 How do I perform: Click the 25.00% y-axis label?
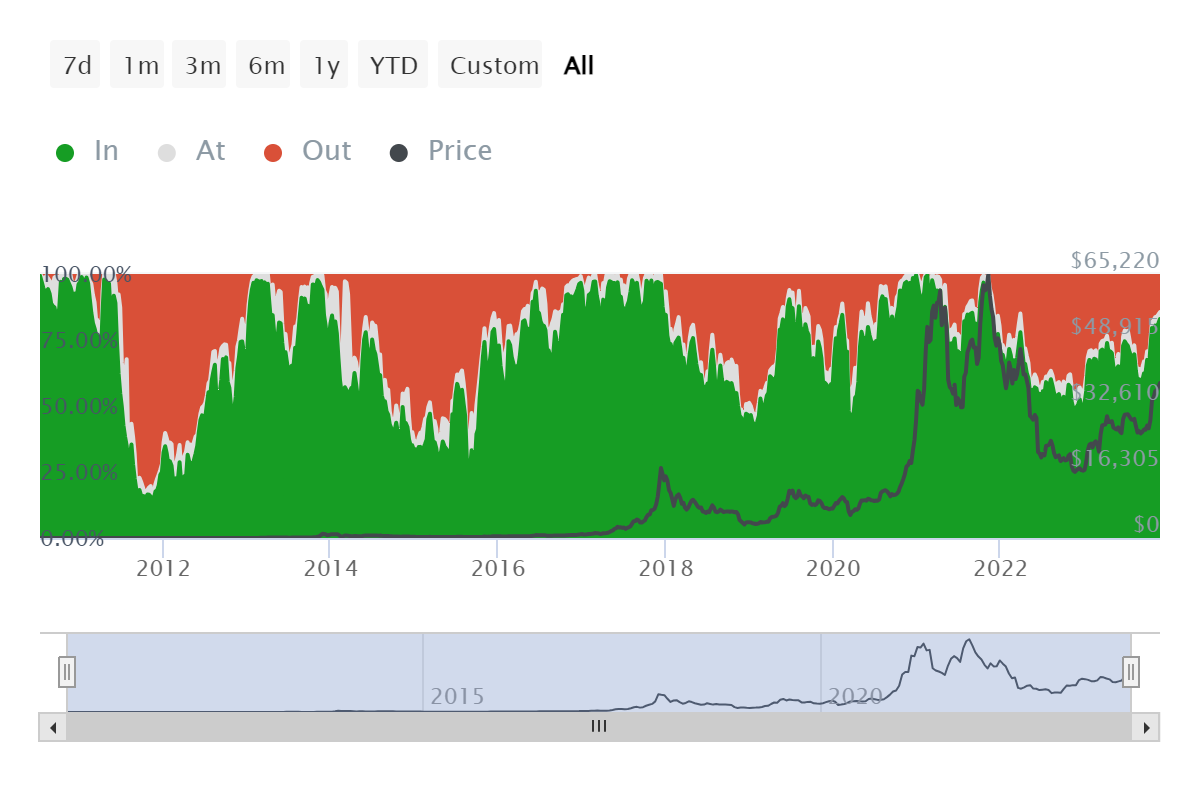coord(79,472)
